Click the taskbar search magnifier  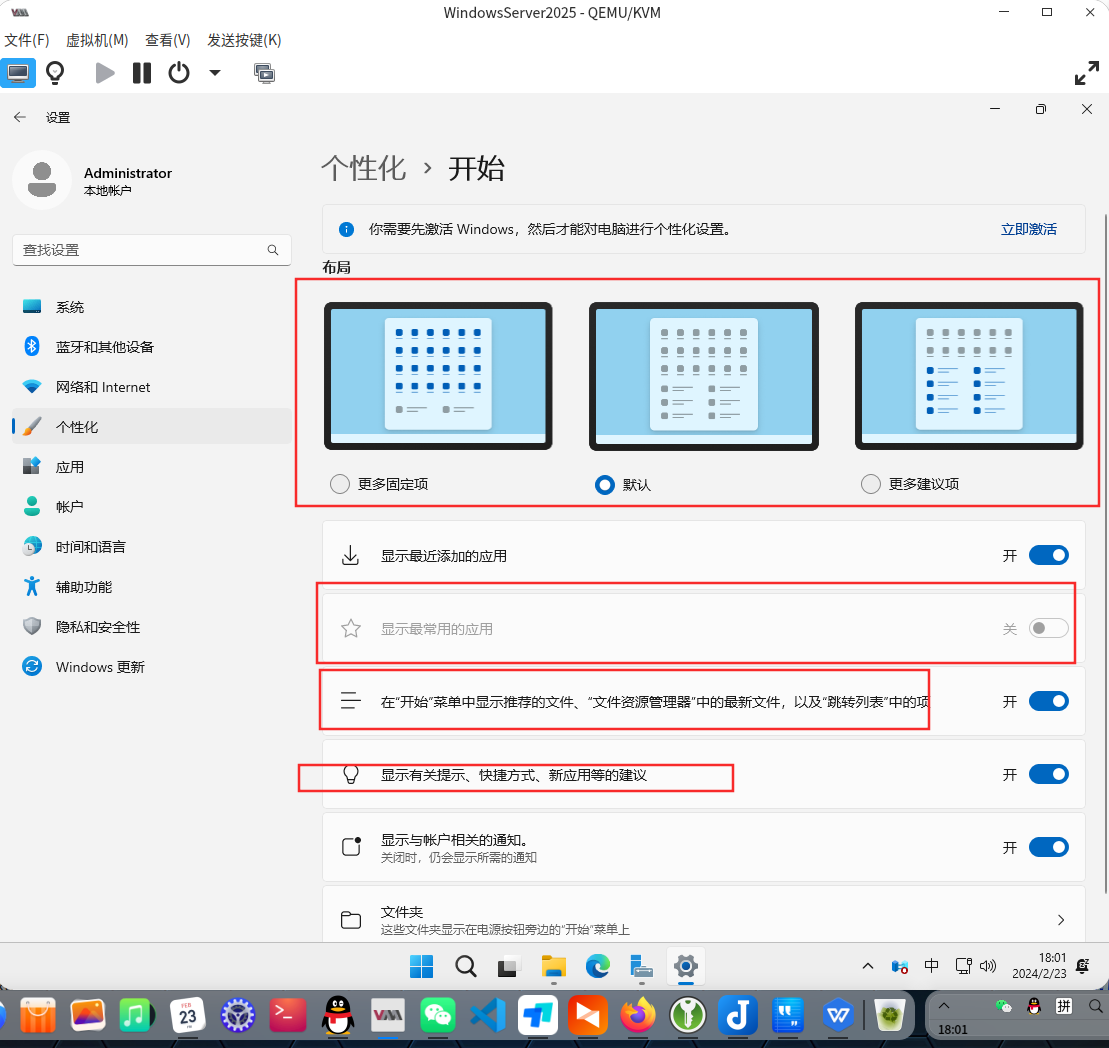point(465,966)
